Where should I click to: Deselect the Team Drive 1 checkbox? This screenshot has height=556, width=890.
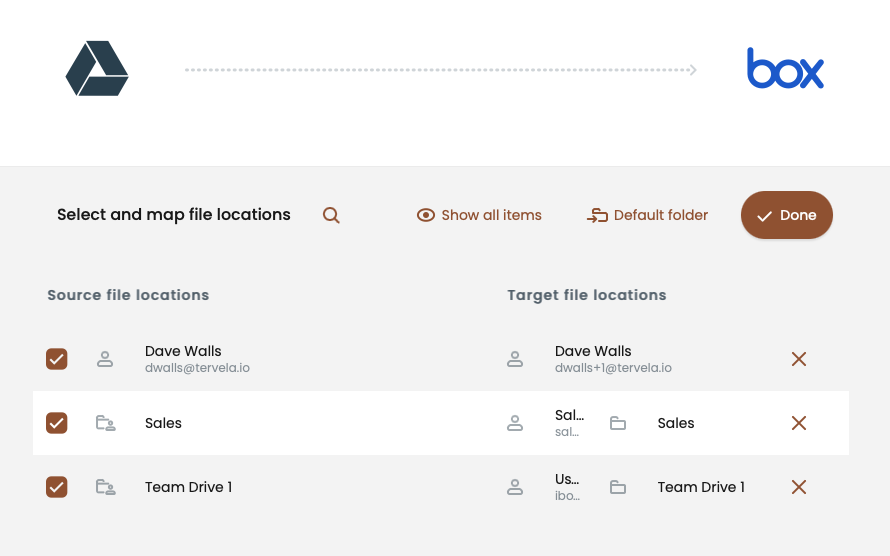(x=57, y=487)
